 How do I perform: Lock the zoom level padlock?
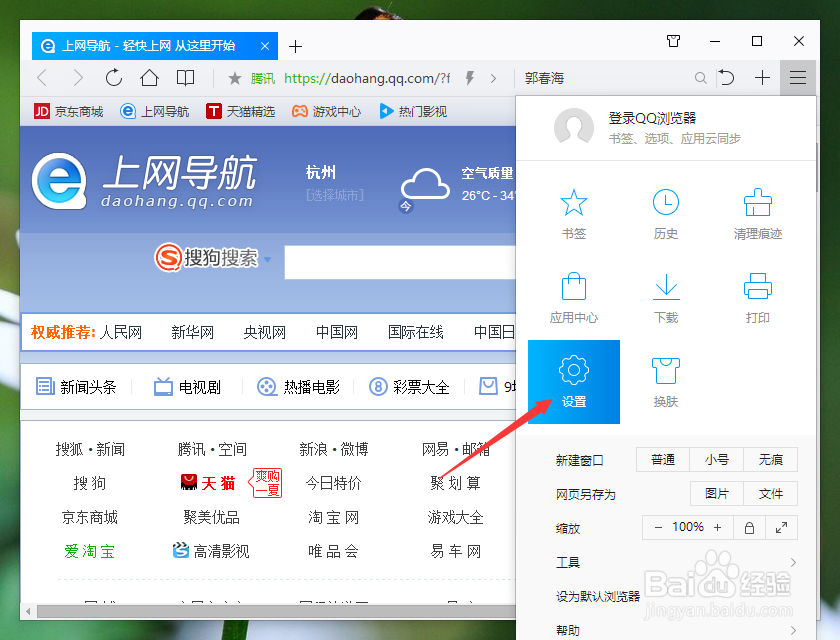pyautogui.click(x=749, y=528)
